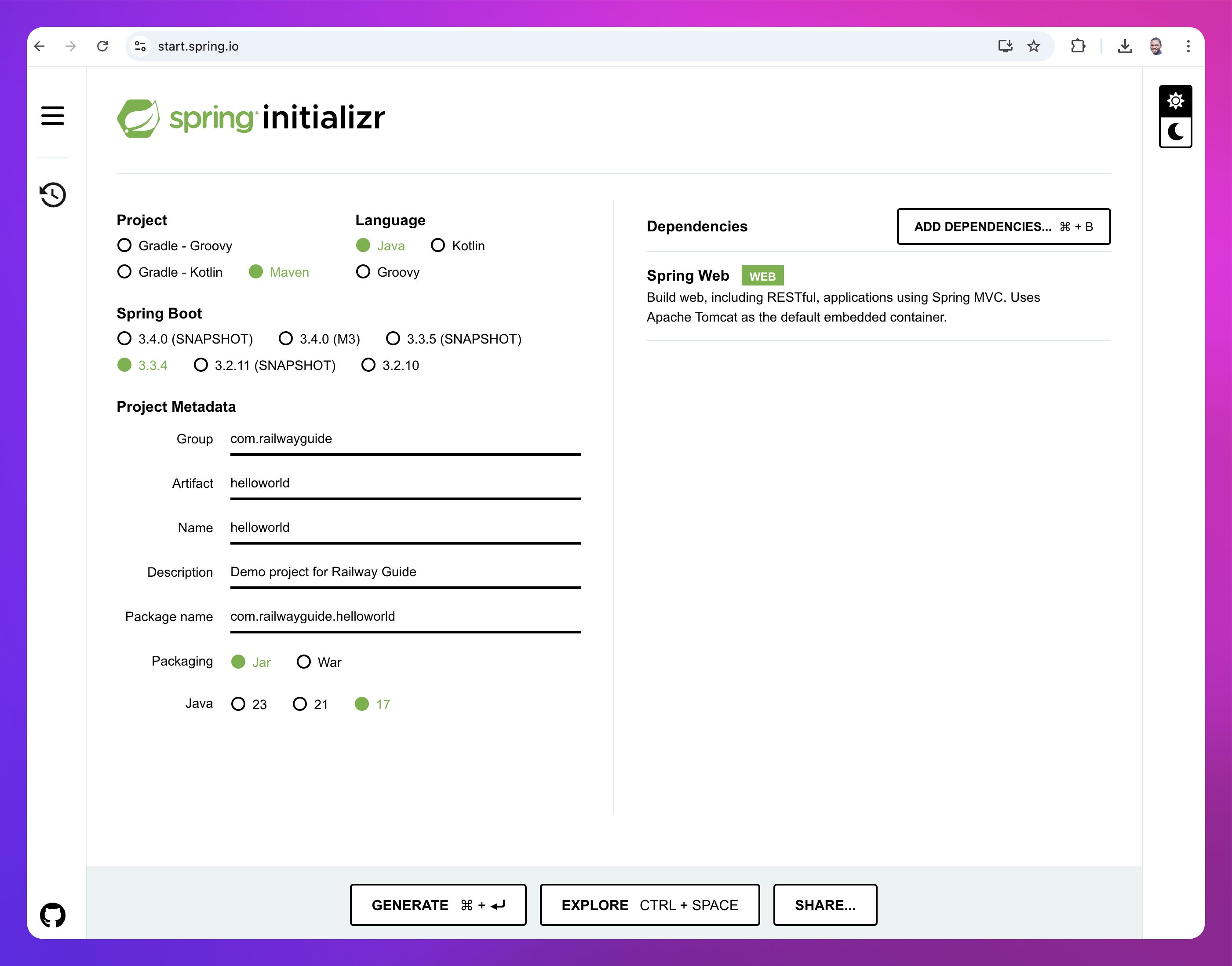This screenshot has height=966, width=1232.
Task: Select Spring Boot 3.2.10
Action: (390, 366)
